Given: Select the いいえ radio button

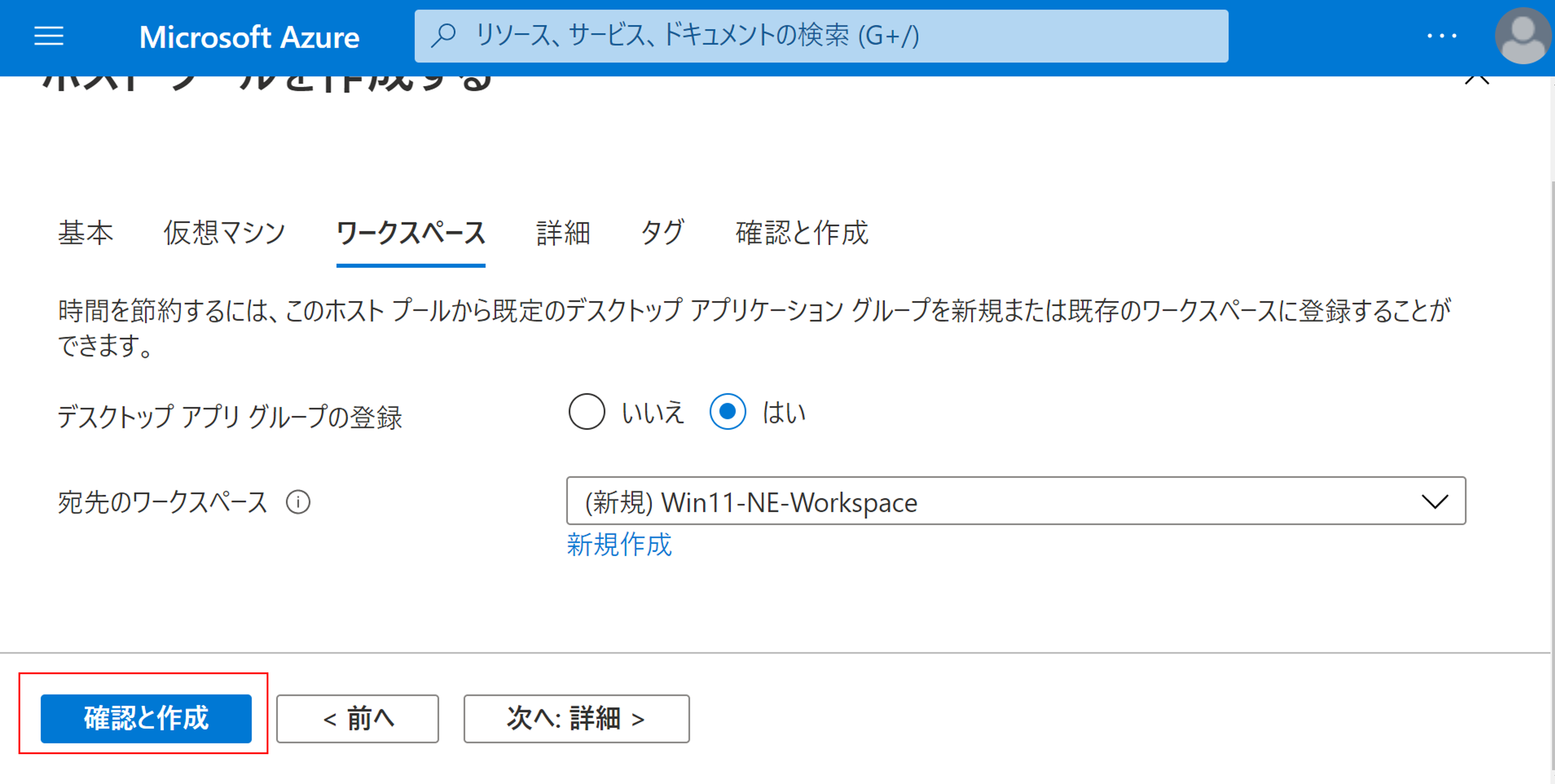Looking at the screenshot, I should tap(586, 412).
